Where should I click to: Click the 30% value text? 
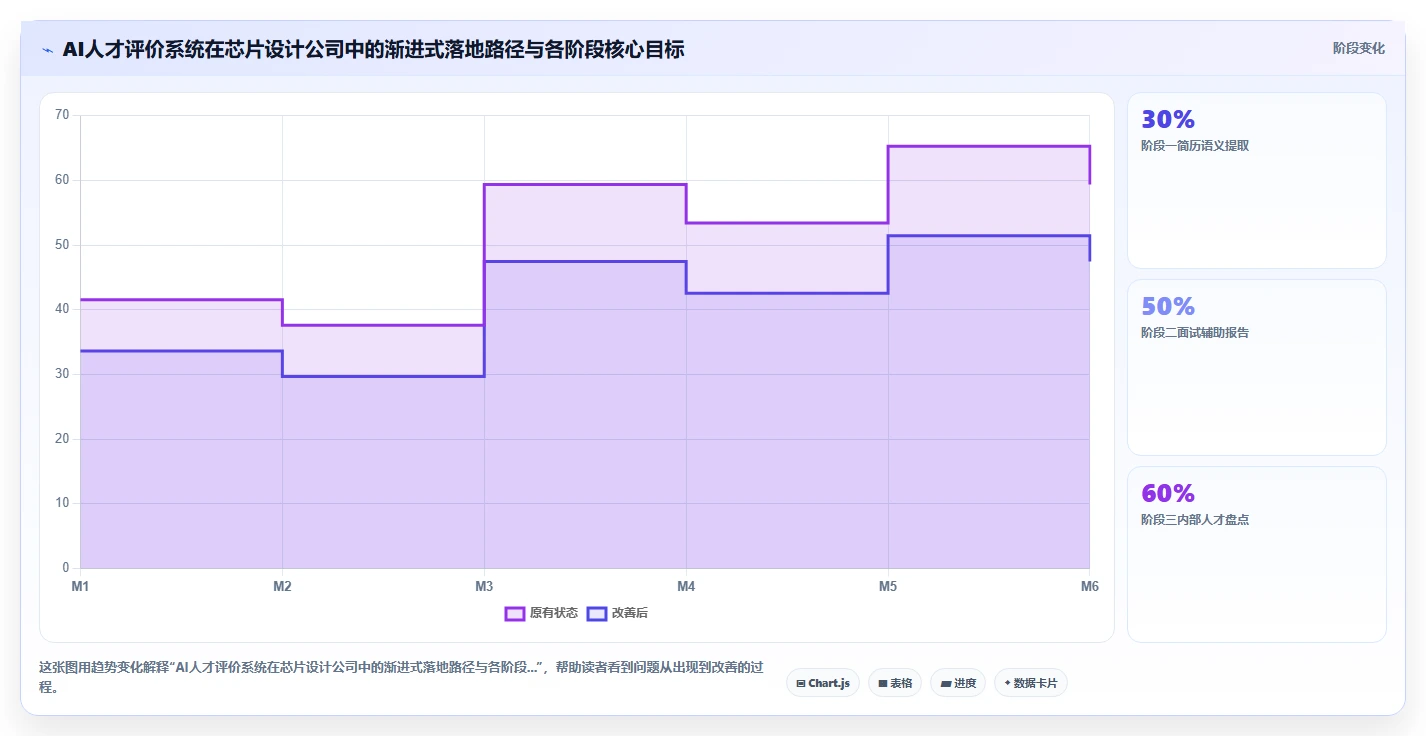[x=1168, y=120]
